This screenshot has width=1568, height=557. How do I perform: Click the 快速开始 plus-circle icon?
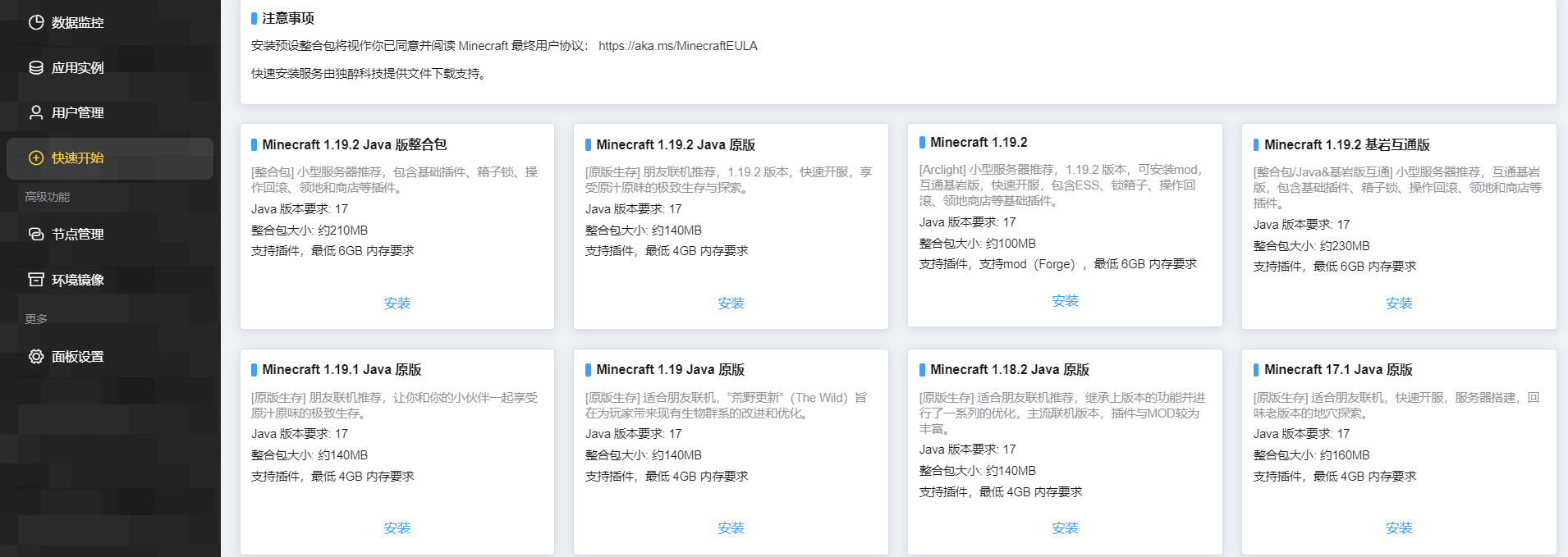36,158
